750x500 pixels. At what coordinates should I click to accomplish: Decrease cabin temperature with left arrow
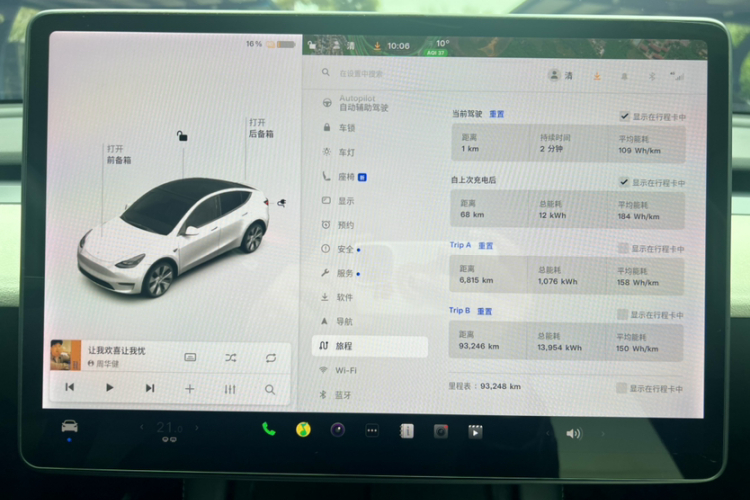click(x=142, y=426)
